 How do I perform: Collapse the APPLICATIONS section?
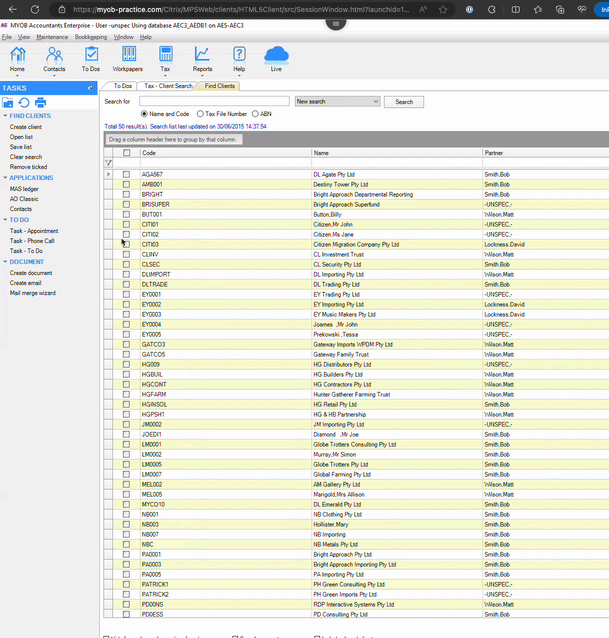(5, 178)
